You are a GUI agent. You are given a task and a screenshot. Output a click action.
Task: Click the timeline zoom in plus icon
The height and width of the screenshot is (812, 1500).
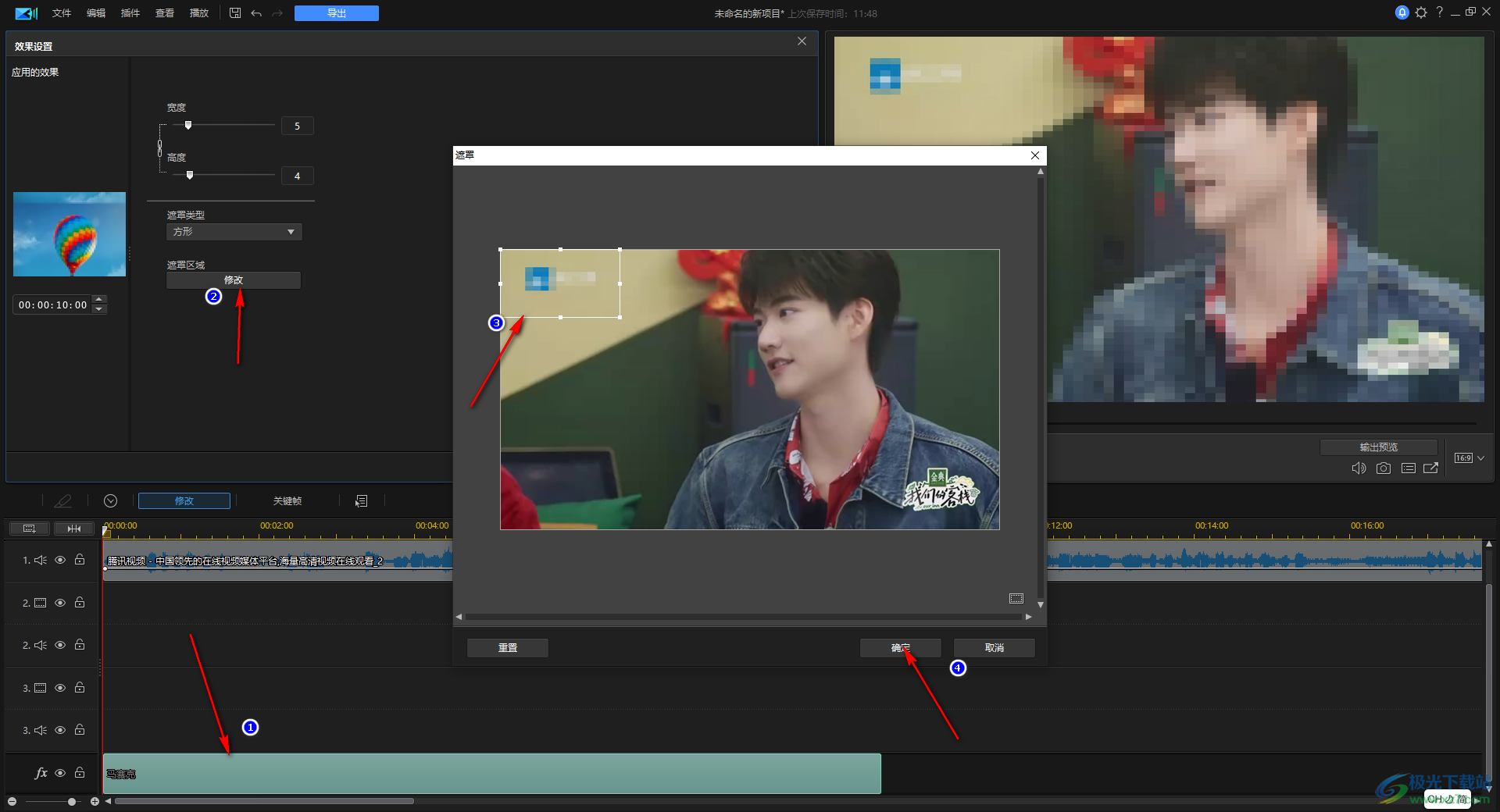point(95,802)
